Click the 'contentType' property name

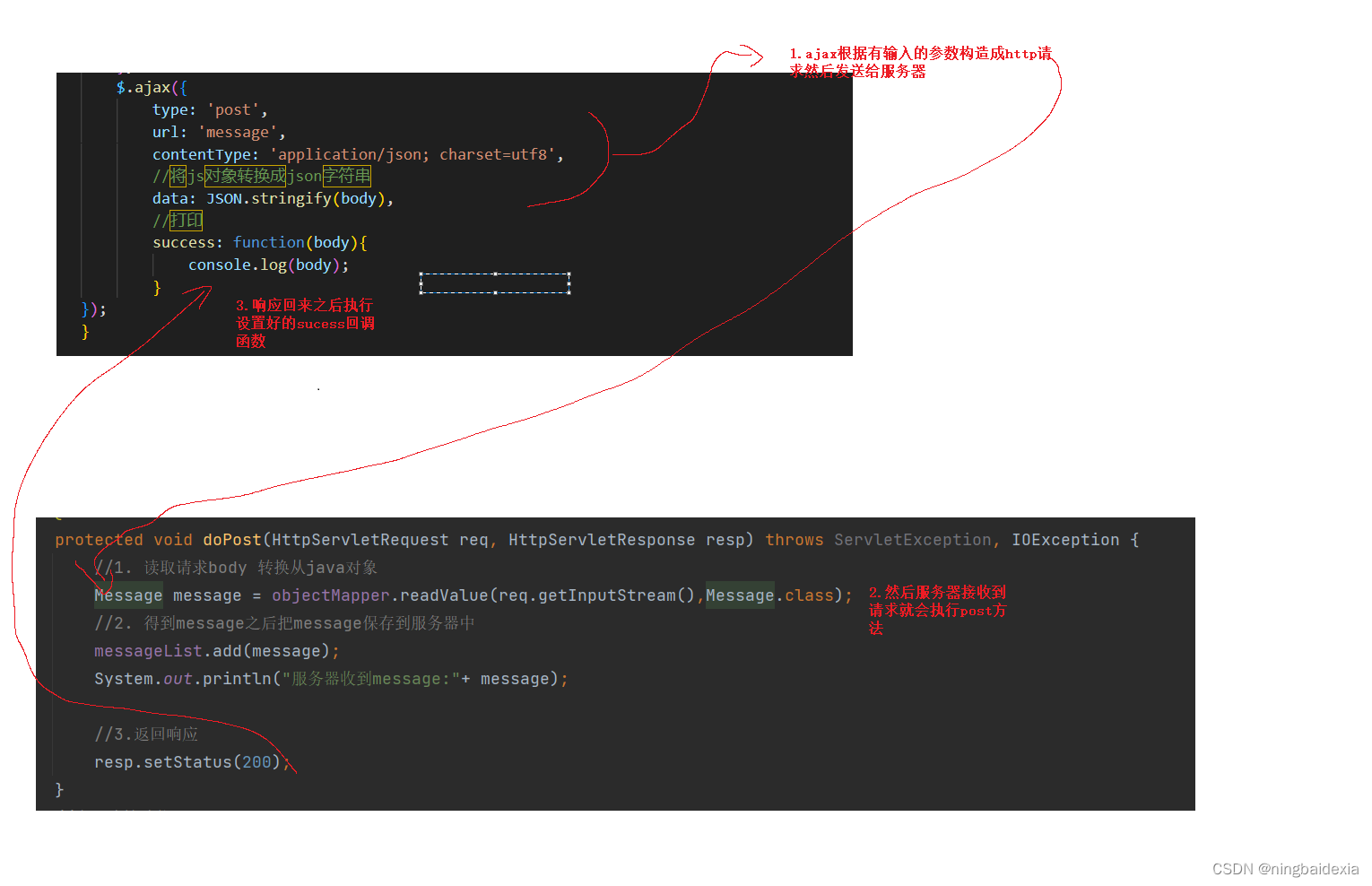pyautogui.click(x=202, y=154)
